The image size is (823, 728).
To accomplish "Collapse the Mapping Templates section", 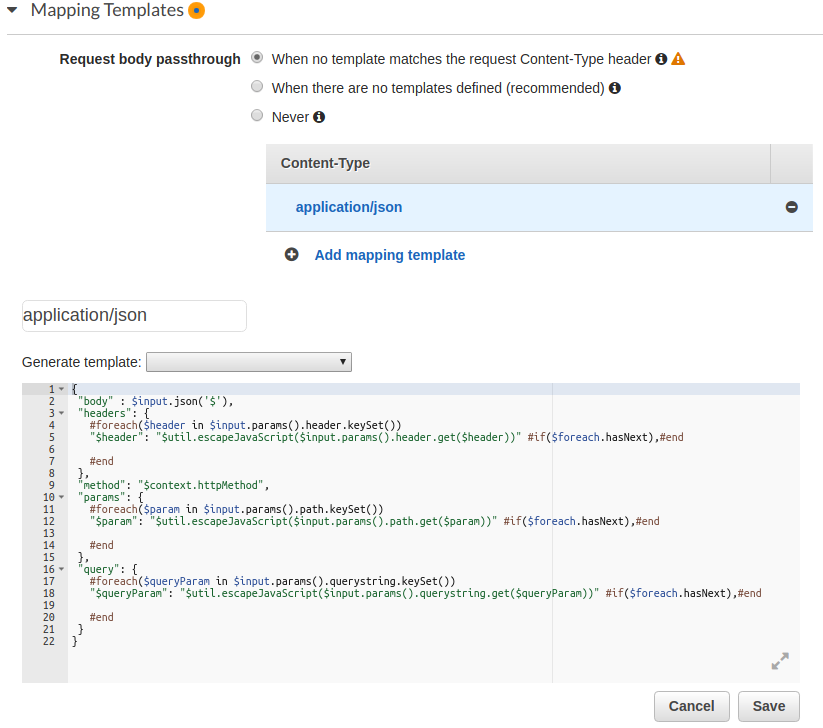I will 13,11.
